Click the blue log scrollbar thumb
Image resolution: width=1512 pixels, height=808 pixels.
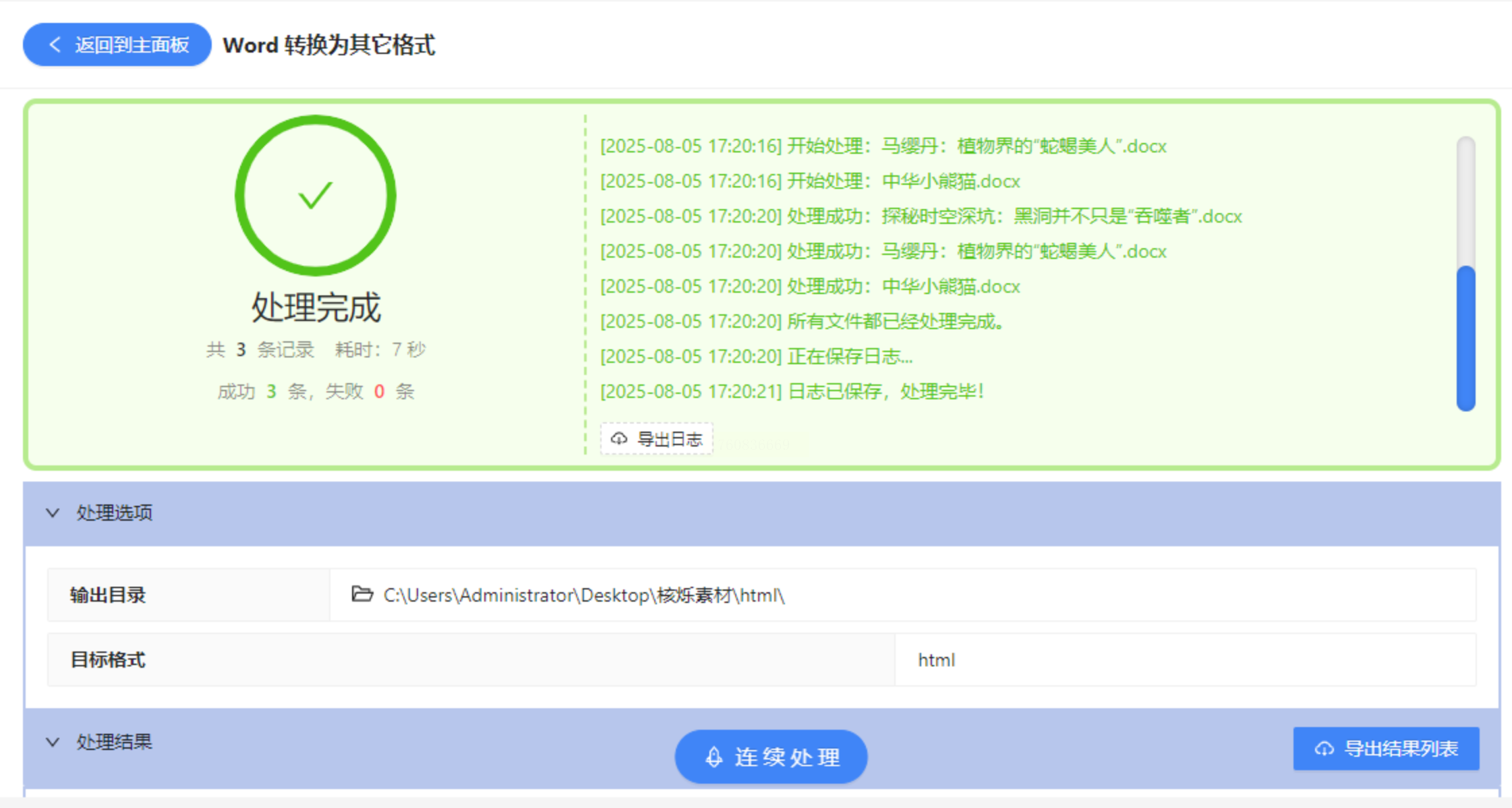click(x=1465, y=337)
